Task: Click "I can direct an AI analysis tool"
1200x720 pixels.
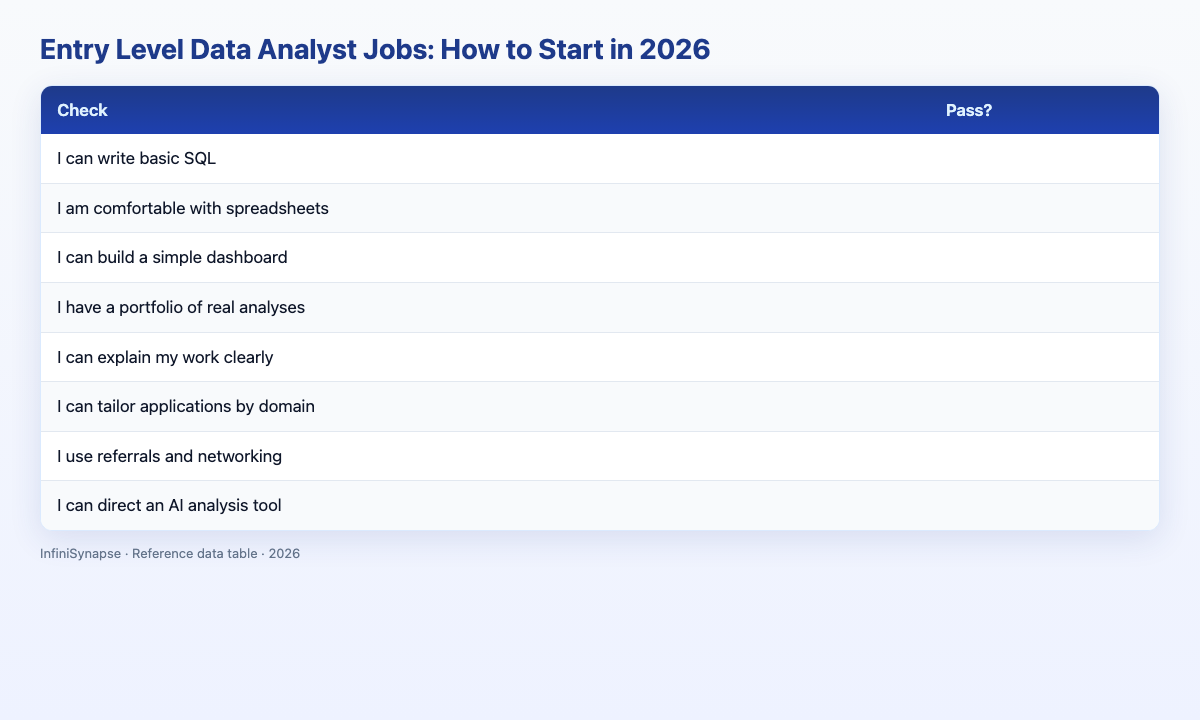Action: tap(169, 505)
